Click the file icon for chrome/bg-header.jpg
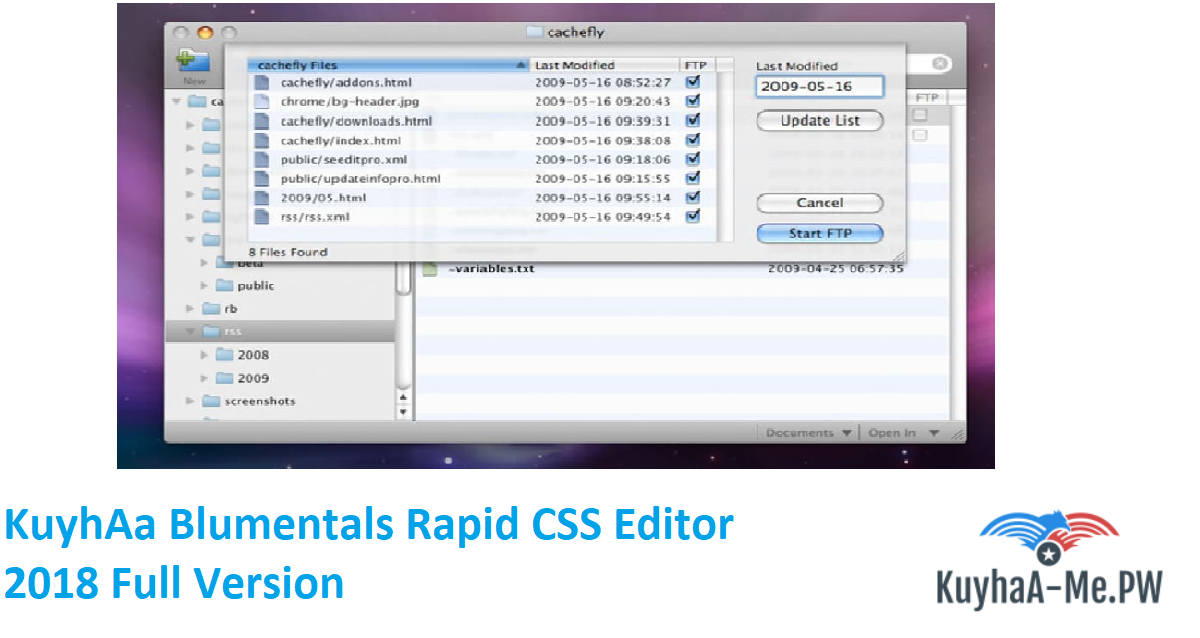The width and height of the screenshot is (1200, 638). (262, 102)
